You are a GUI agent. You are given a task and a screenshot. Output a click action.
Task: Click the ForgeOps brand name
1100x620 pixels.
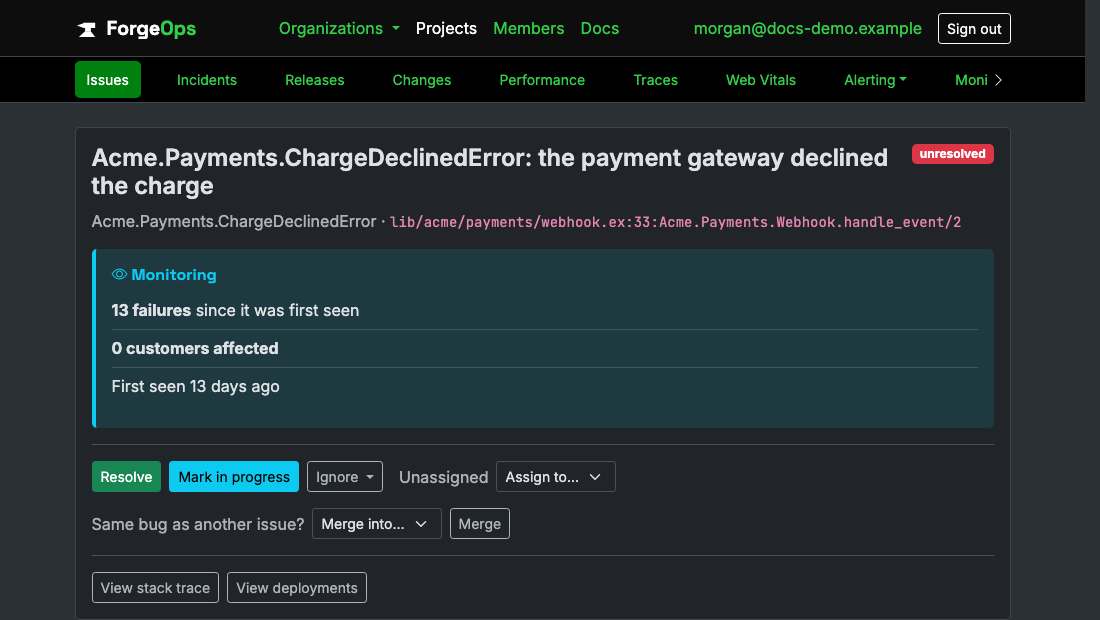(151, 29)
